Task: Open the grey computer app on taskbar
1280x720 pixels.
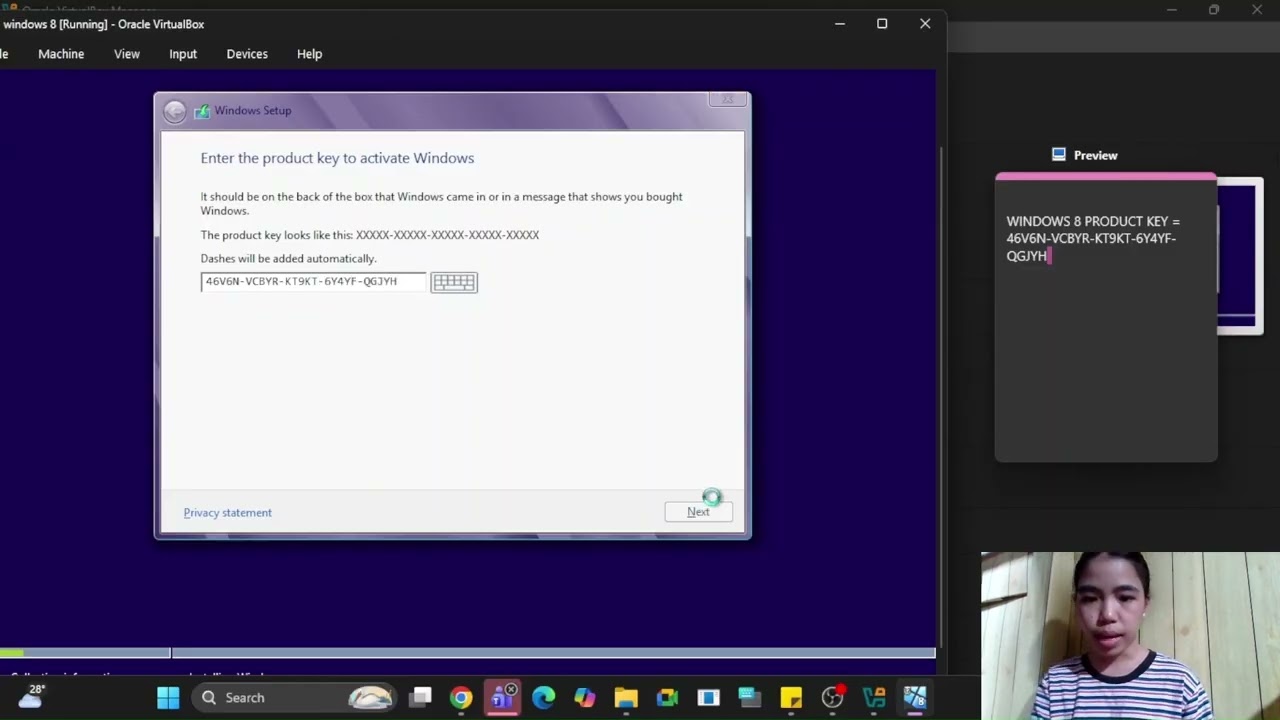Action: click(x=749, y=698)
